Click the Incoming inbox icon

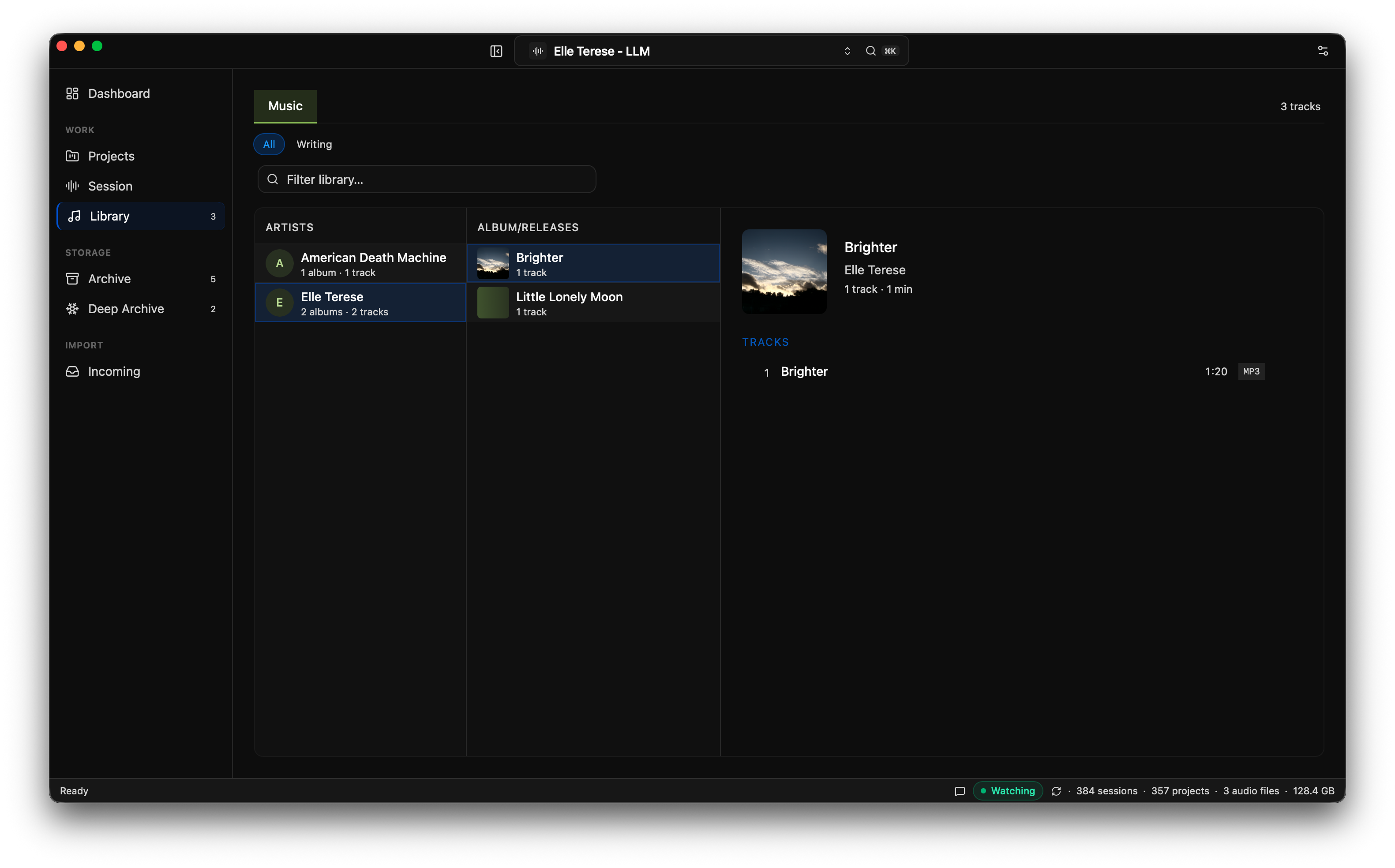pyautogui.click(x=72, y=371)
